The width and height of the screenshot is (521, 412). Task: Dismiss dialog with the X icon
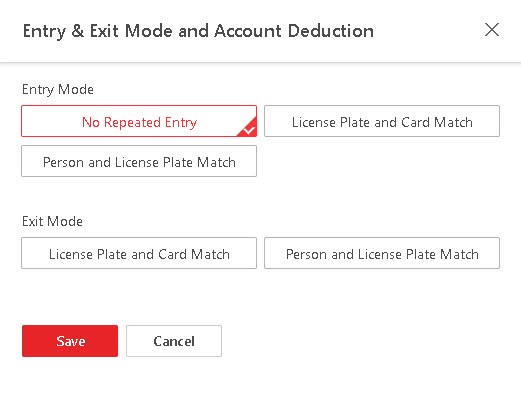coord(492,30)
